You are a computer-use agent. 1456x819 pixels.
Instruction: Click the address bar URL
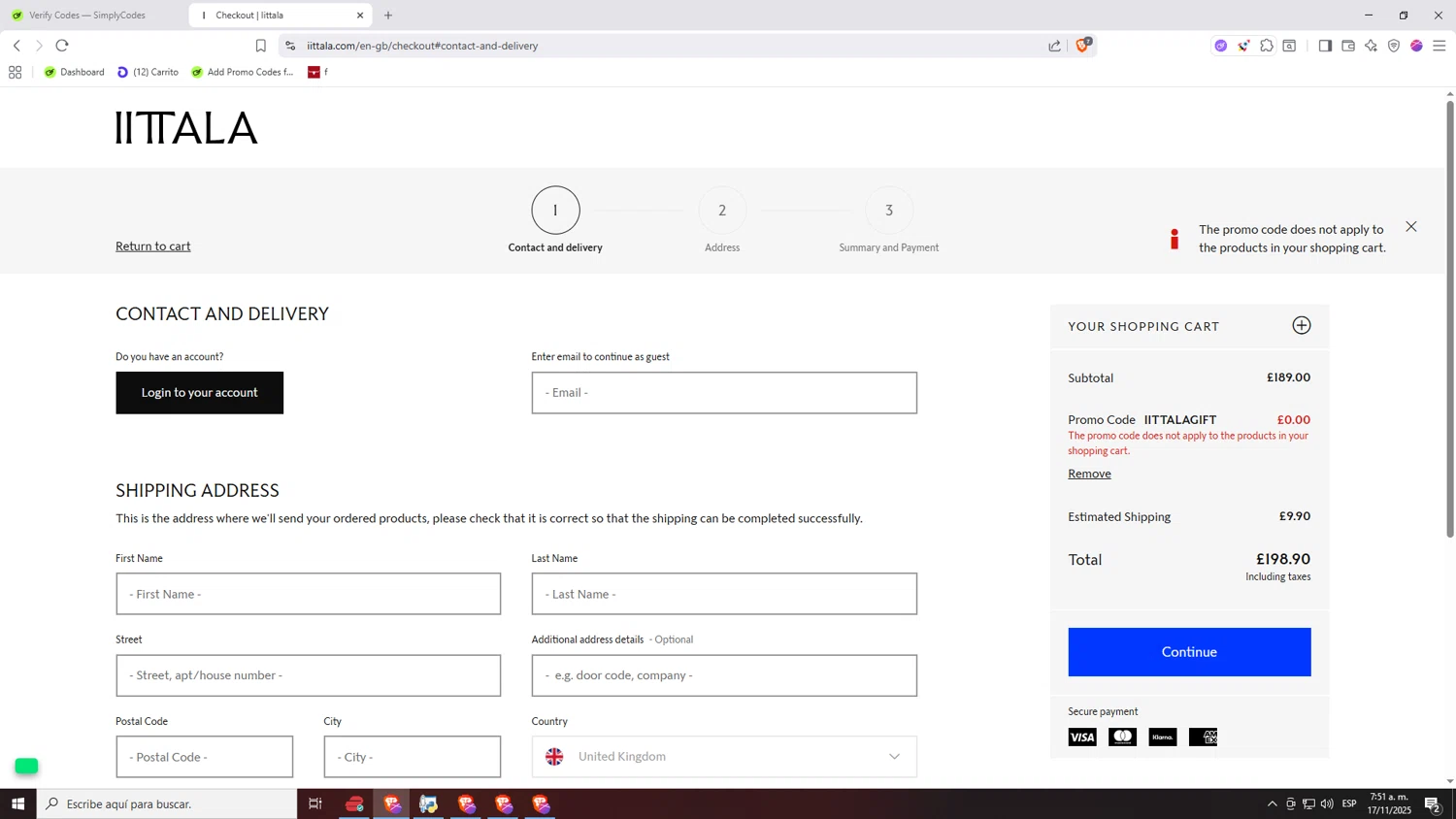pyautogui.click(x=422, y=46)
